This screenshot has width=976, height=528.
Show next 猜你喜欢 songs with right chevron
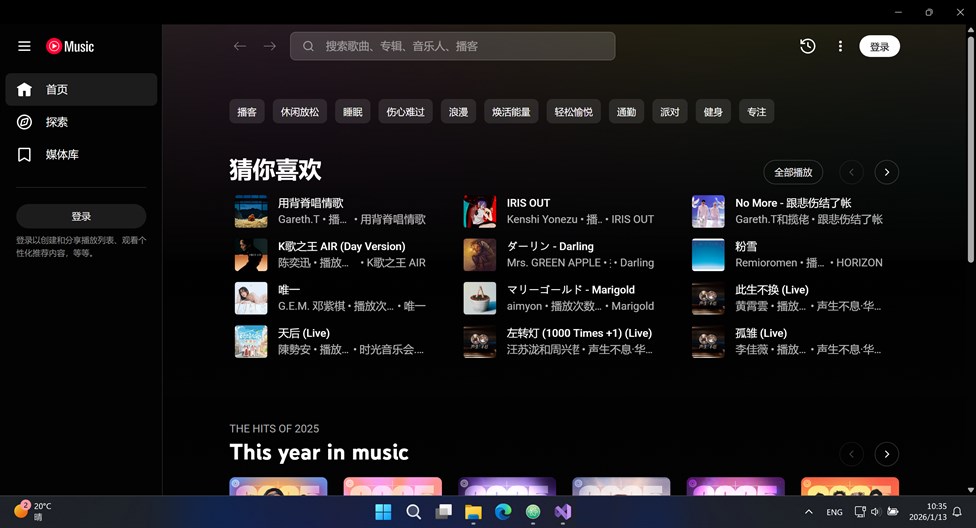(886, 172)
